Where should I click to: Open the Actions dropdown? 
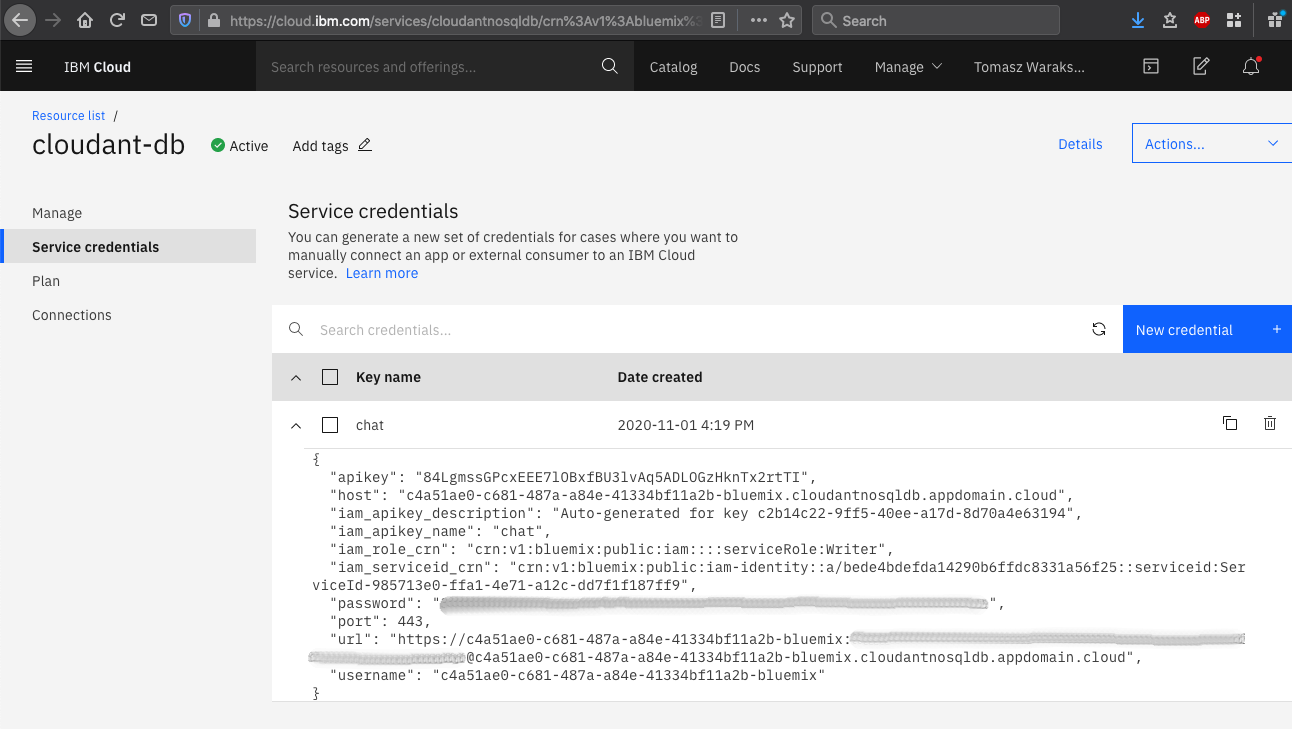coord(1211,144)
